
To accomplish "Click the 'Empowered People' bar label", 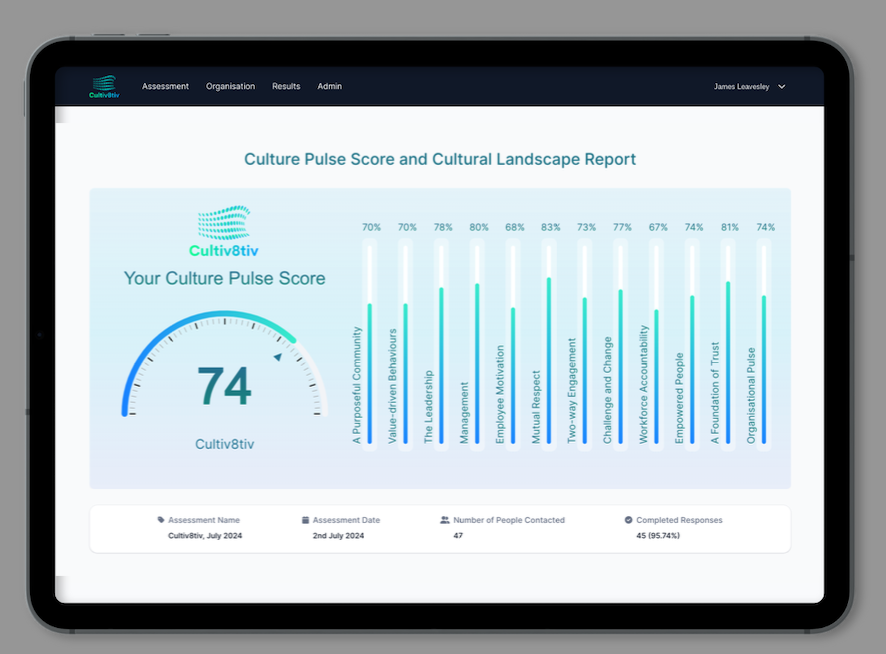I will pyautogui.click(x=679, y=399).
